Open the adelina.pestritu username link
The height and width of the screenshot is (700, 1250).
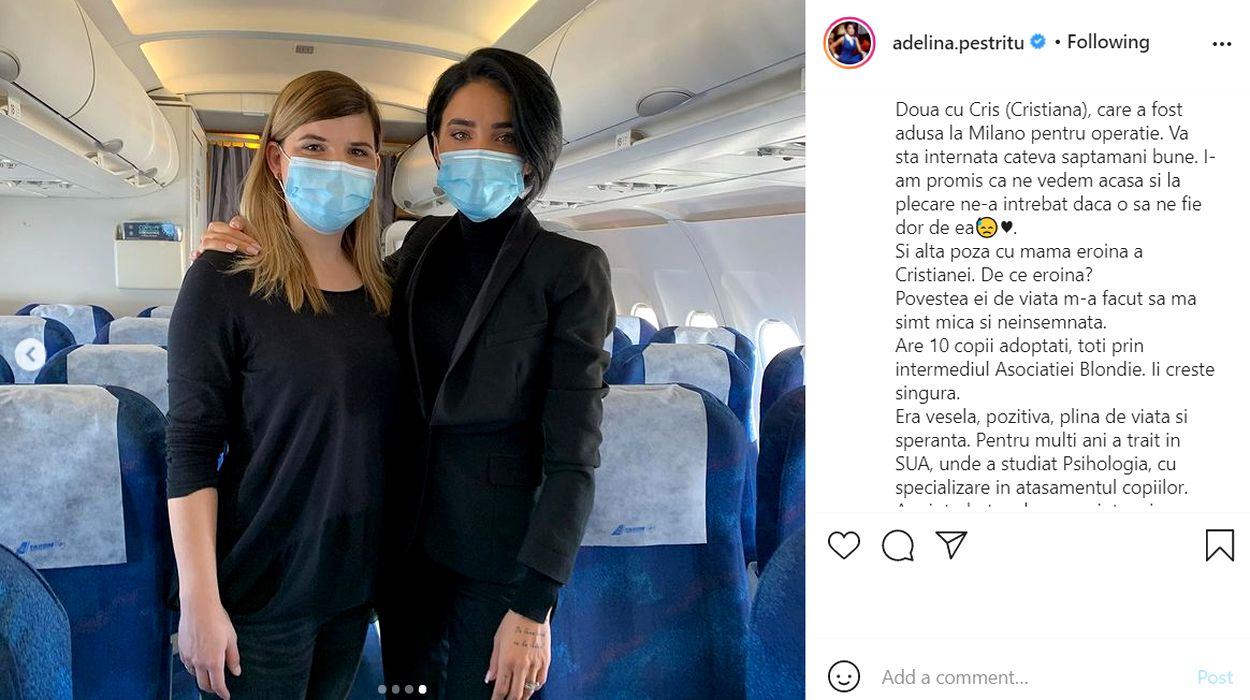958,43
